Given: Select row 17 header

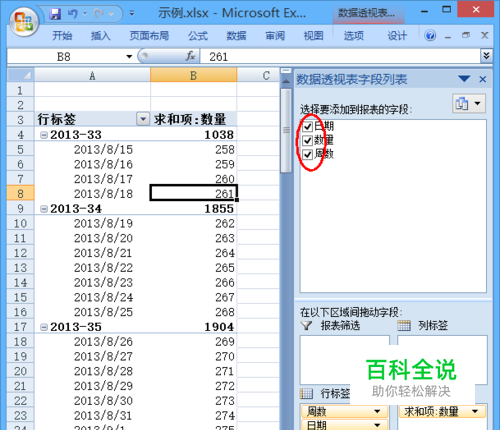Looking at the screenshot, I should tap(20, 327).
